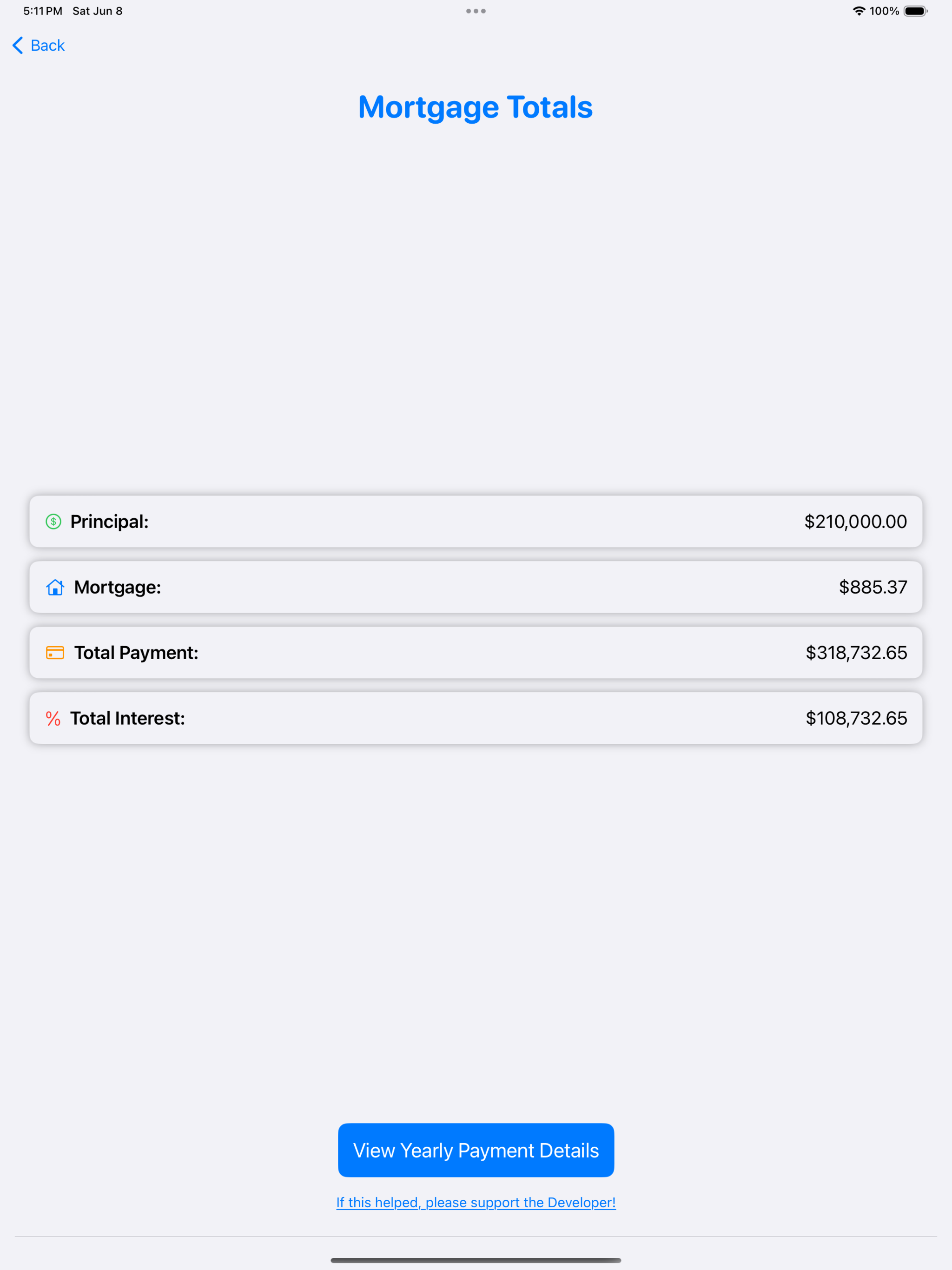Image resolution: width=952 pixels, height=1270 pixels.
Task: Tap the Wi-Fi status icon
Action: coord(859,11)
